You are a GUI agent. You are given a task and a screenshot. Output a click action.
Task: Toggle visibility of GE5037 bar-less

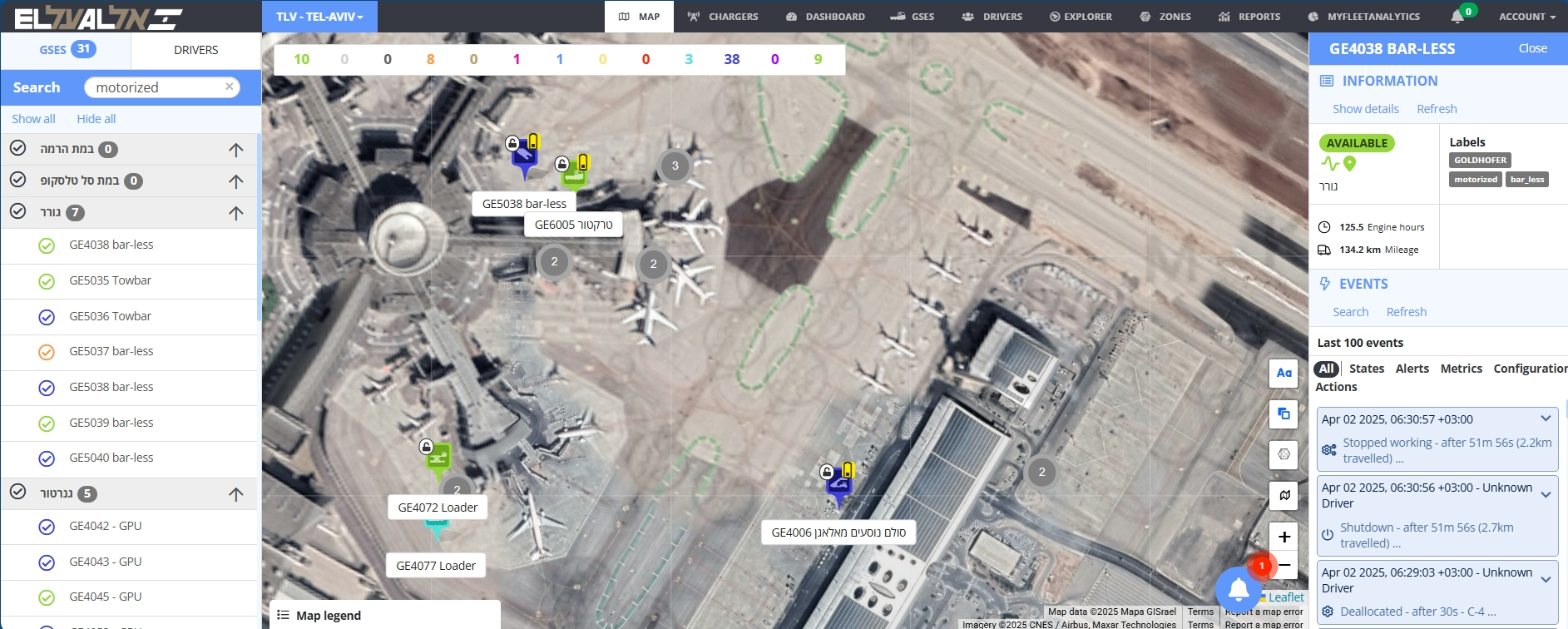tap(47, 352)
